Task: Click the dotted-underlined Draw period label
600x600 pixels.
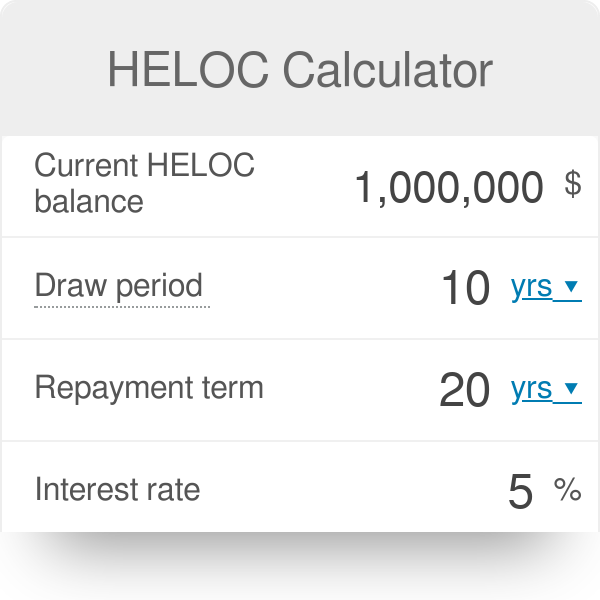Action: (119, 286)
